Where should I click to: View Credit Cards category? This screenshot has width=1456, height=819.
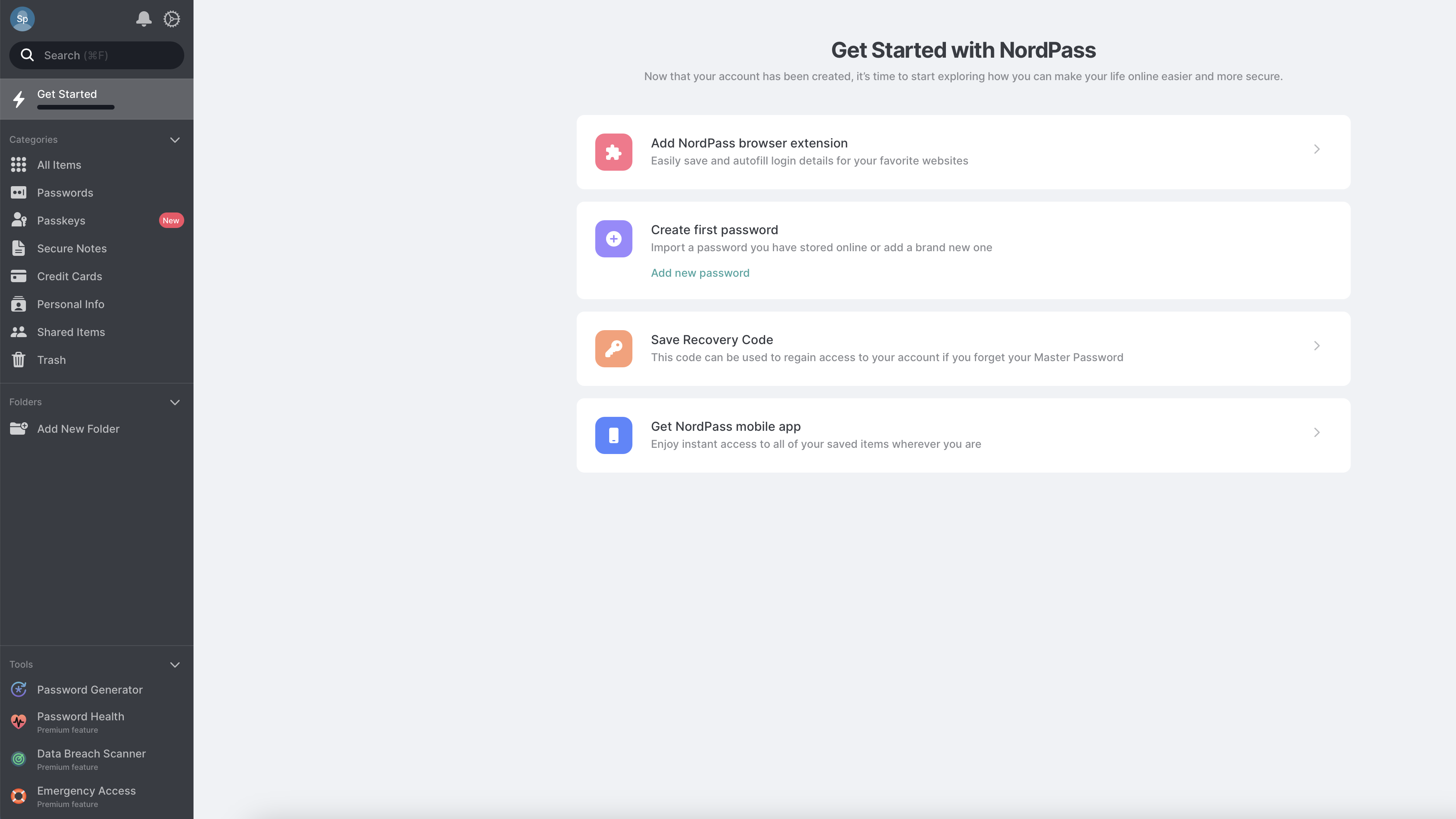pos(97,276)
